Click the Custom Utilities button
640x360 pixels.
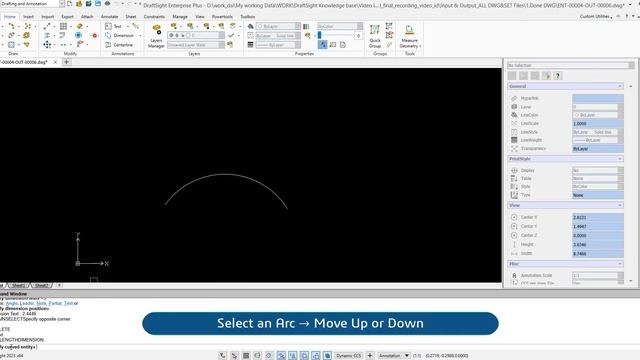click(596, 16)
